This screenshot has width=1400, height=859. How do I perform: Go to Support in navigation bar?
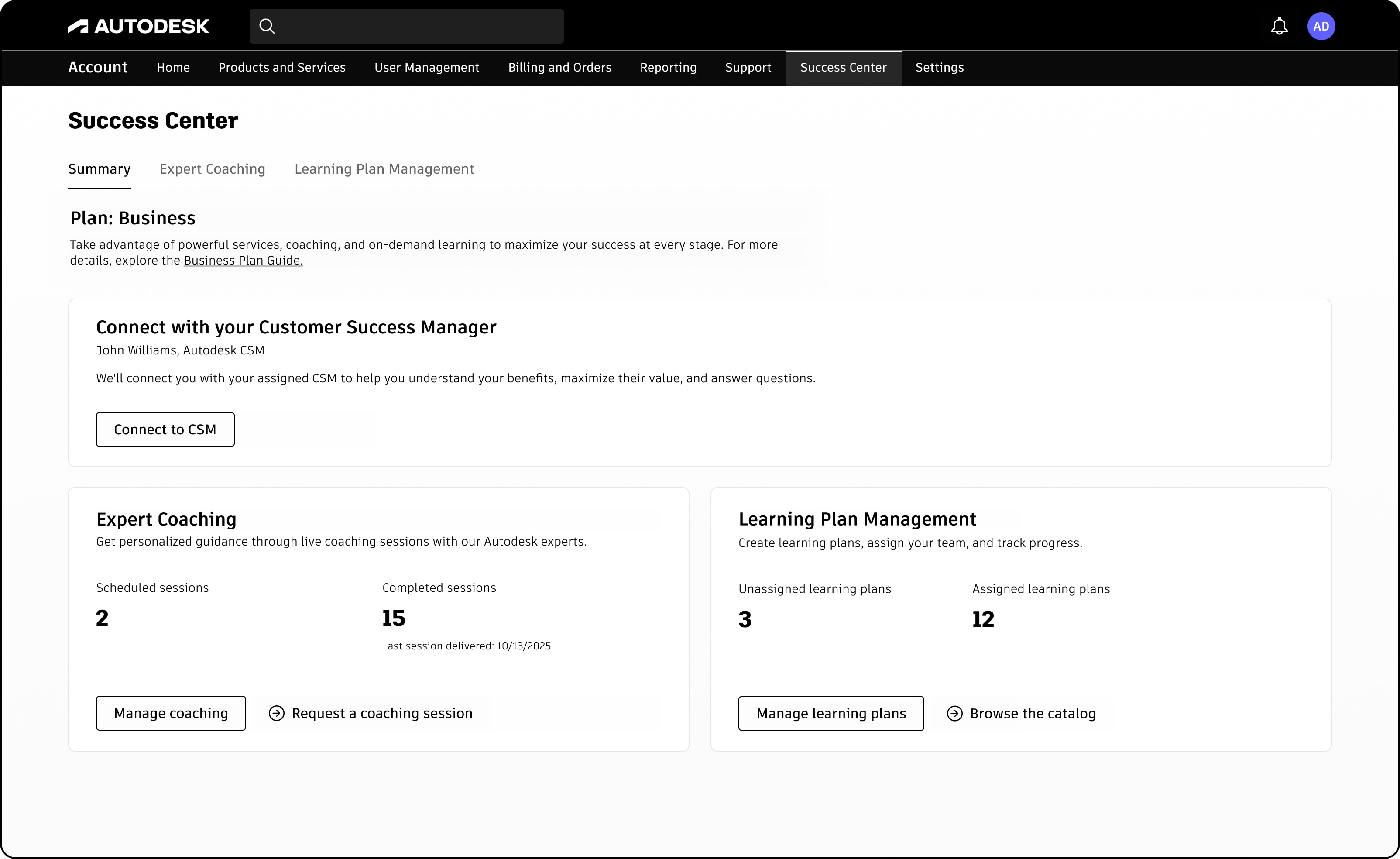(748, 68)
